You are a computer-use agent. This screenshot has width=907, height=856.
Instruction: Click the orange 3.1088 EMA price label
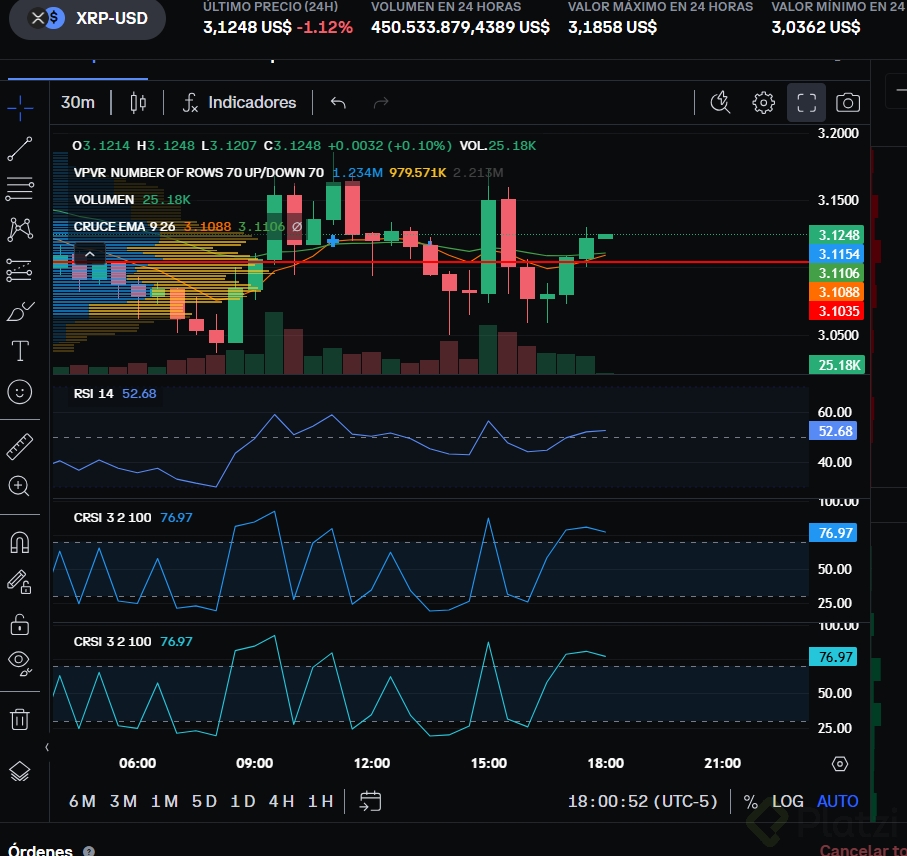(x=836, y=292)
